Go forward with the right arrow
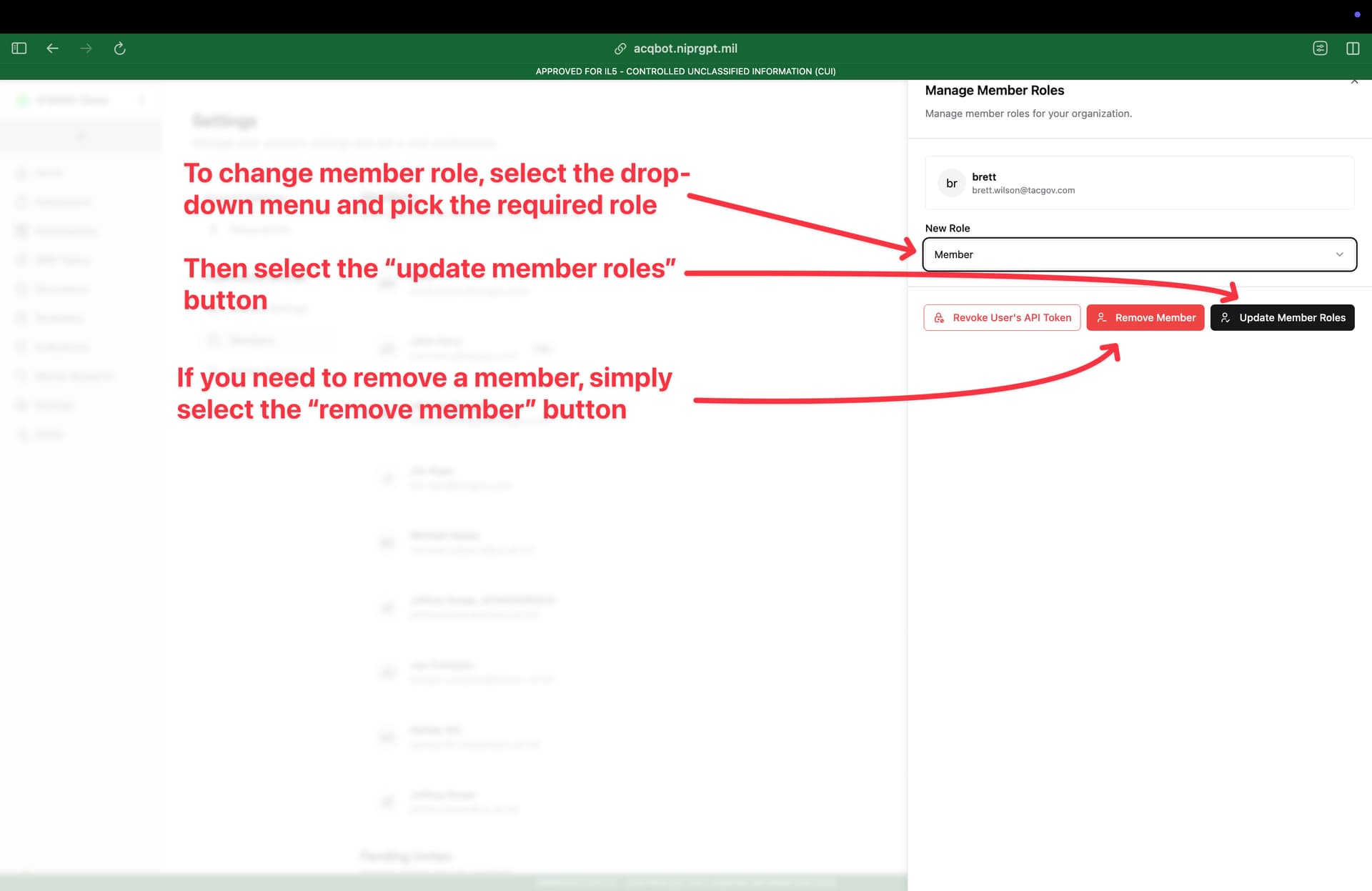 pos(86,49)
